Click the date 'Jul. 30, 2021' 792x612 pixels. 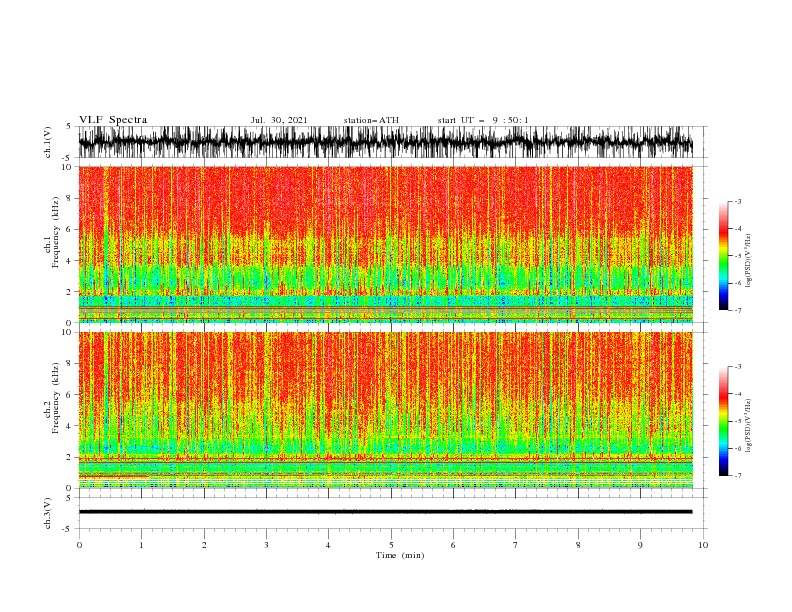[x=279, y=120]
